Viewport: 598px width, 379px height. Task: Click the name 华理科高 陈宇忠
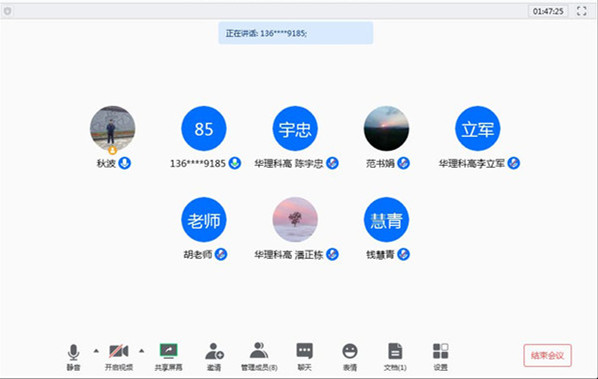coord(289,164)
